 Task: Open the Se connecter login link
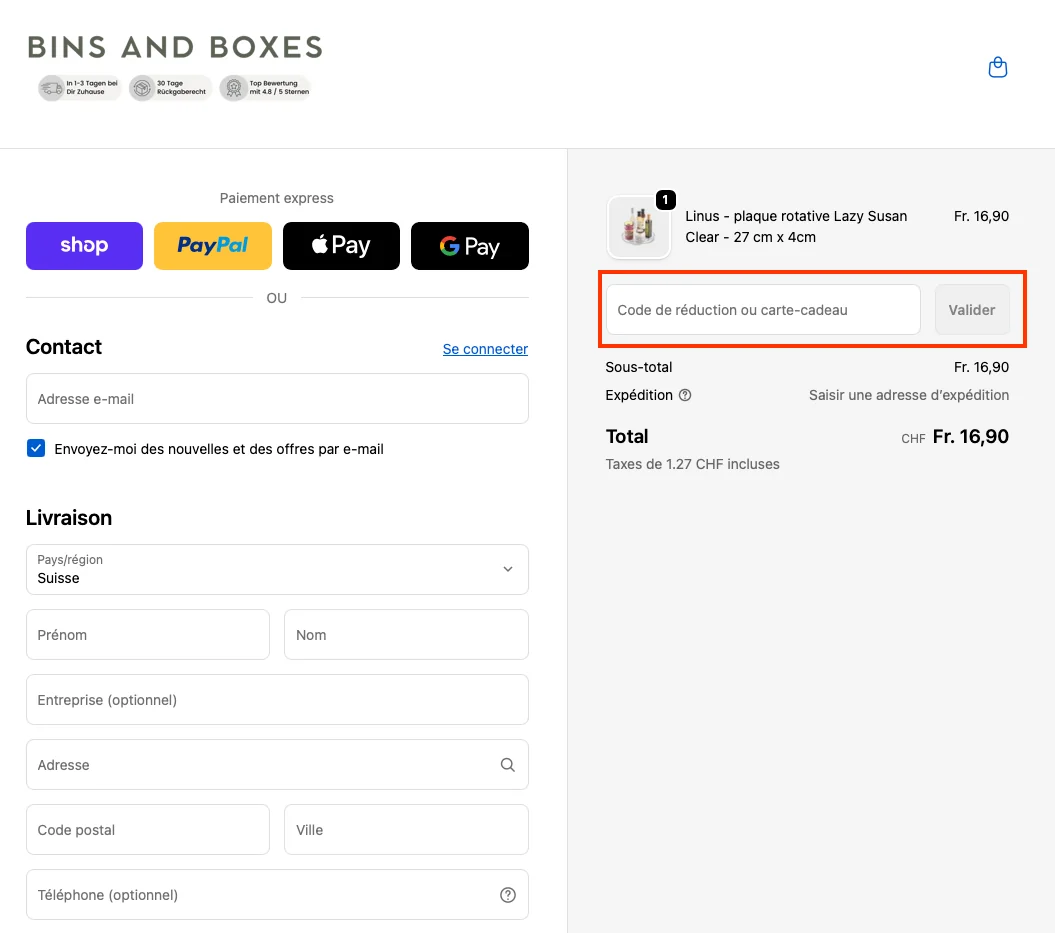485,348
